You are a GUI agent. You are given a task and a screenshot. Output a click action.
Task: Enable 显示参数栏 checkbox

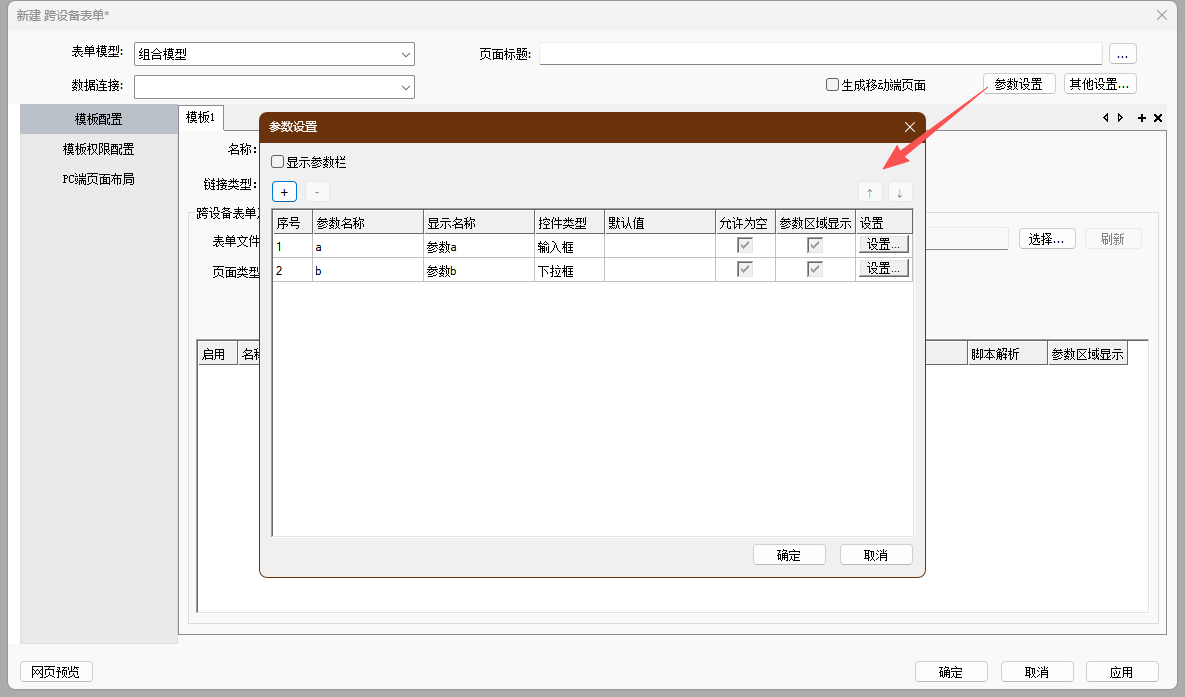coord(278,162)
